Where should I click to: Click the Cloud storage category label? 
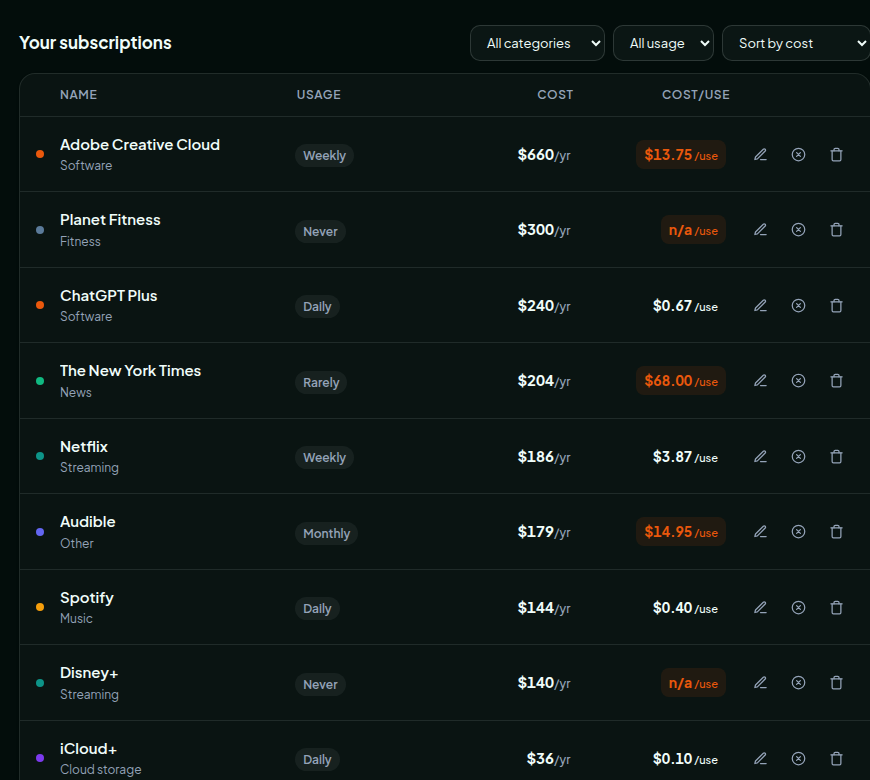[100, 769]
